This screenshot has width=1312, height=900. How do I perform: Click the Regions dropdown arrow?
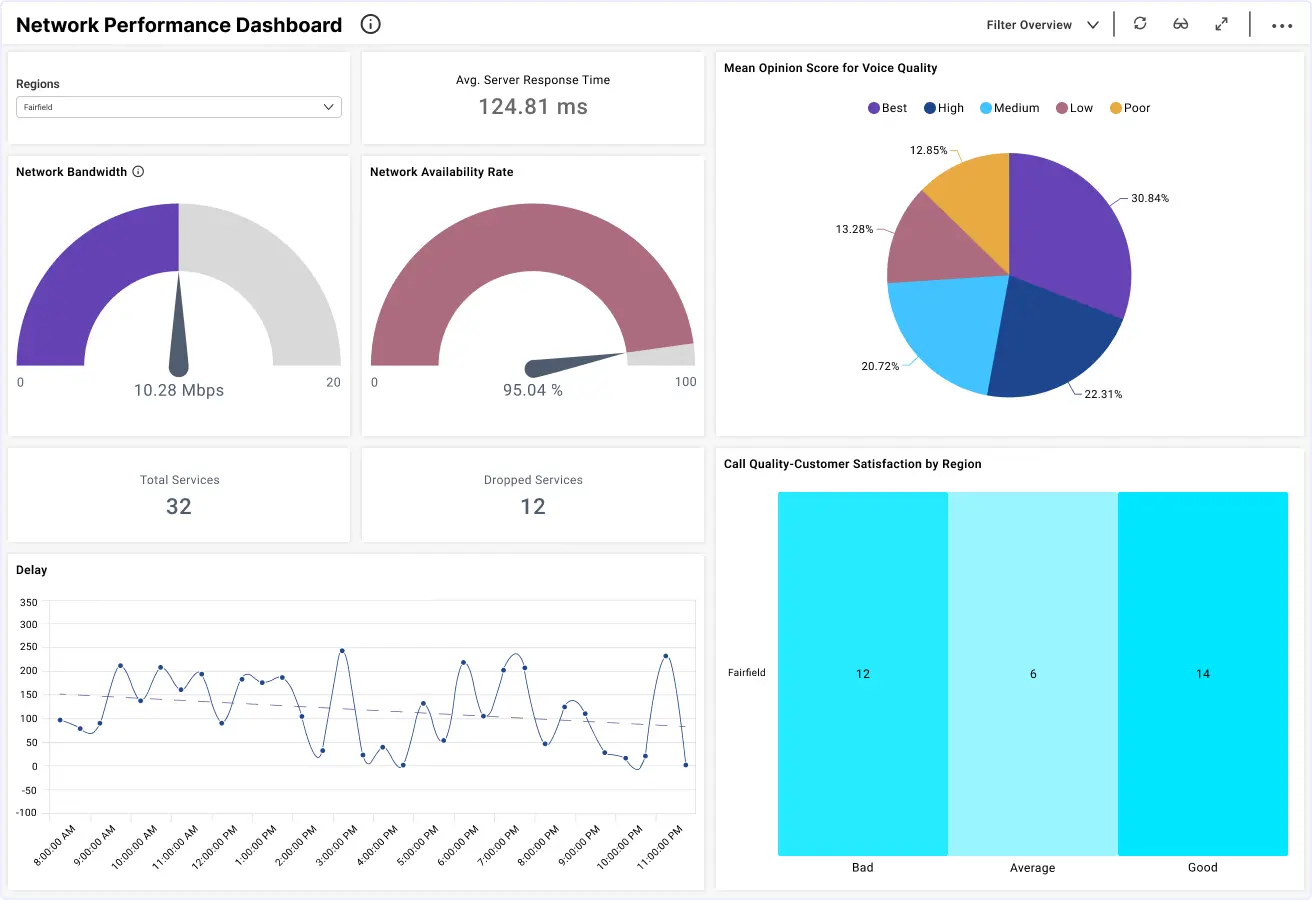click(329, 107)
